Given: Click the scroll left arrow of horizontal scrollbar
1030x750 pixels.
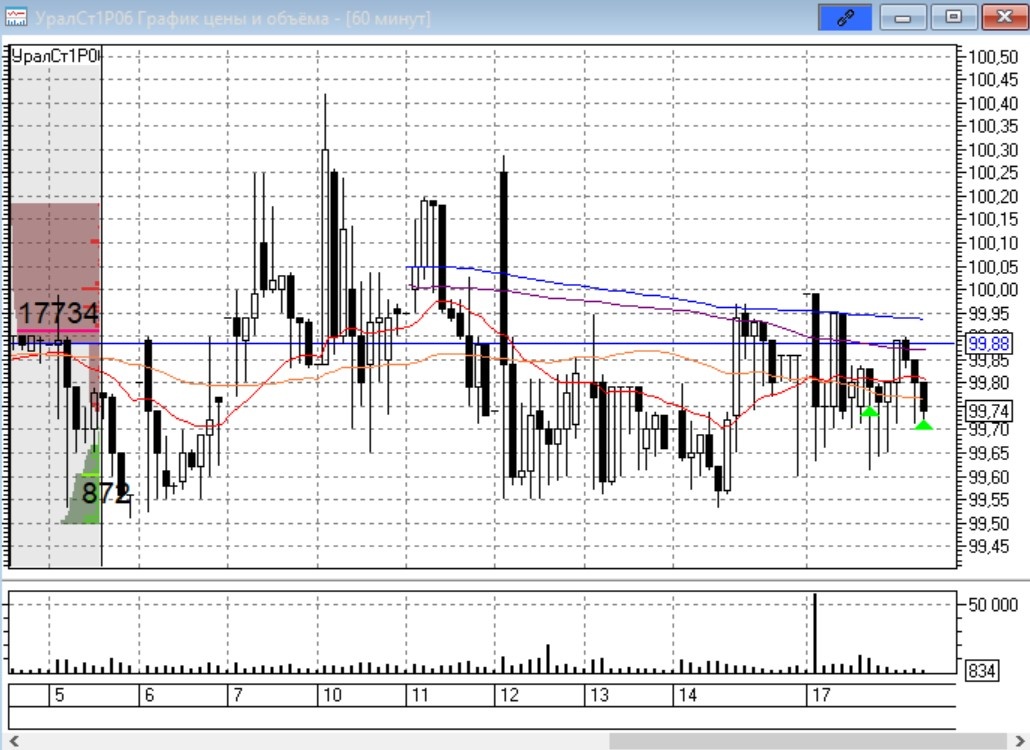Looking at the screenshot, I should click(x=14, y=741).
